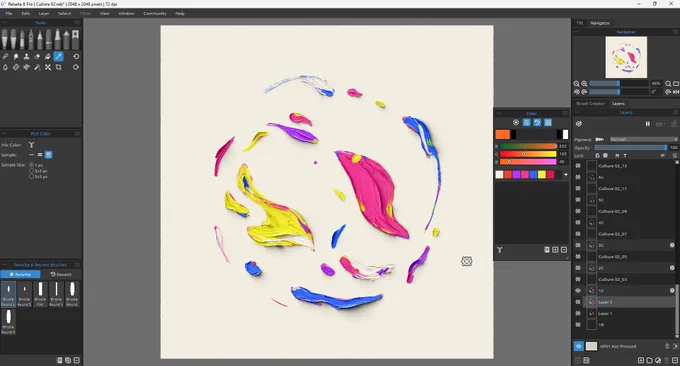This screenshot has width=680, height=366.
Task: Open the Layer menu
Action: (44, 13)
